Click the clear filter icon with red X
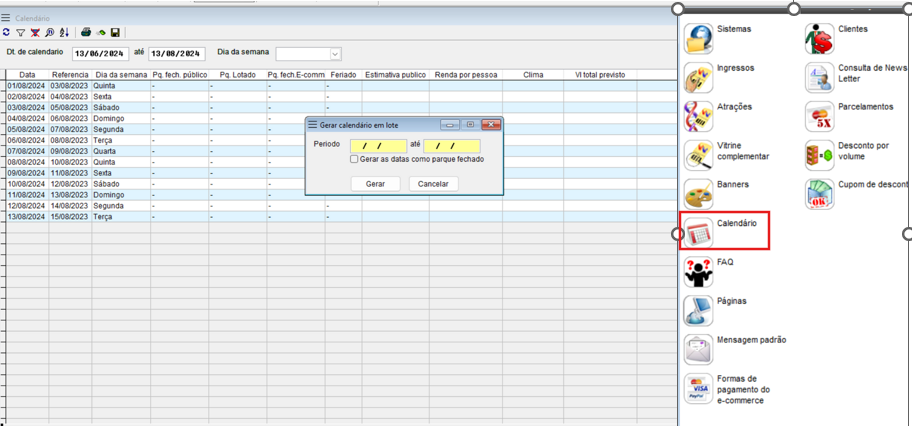This screenshot has height=426, width=912. pyautogui.click(x=35, y=33)
